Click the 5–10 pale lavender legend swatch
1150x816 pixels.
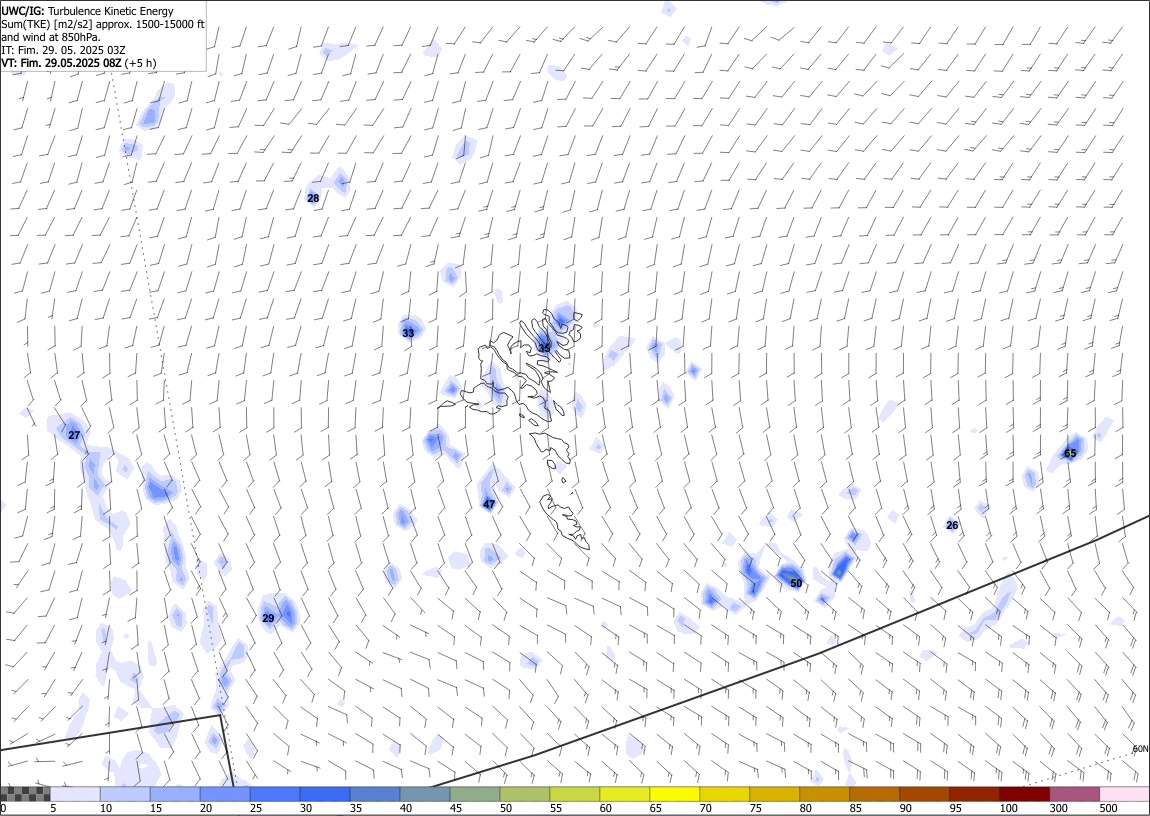tap(75, 794)
